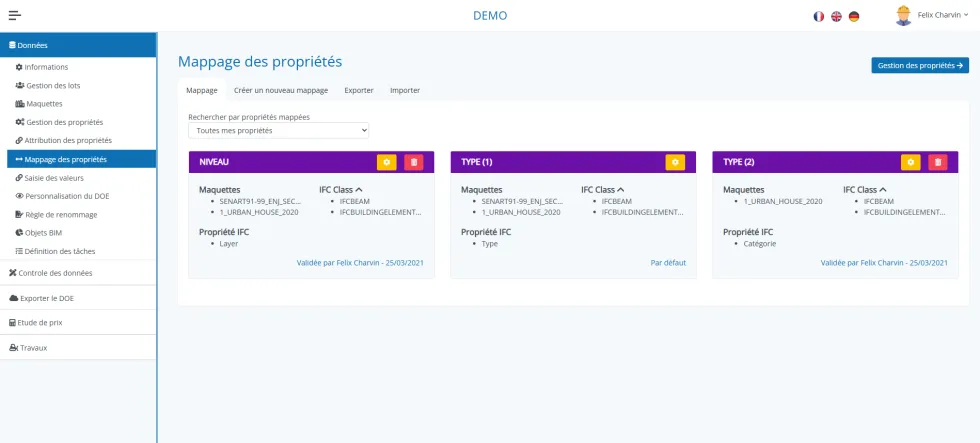
Task: Select Mappage des propriétés sidebar item
Action: coord(81,159)
